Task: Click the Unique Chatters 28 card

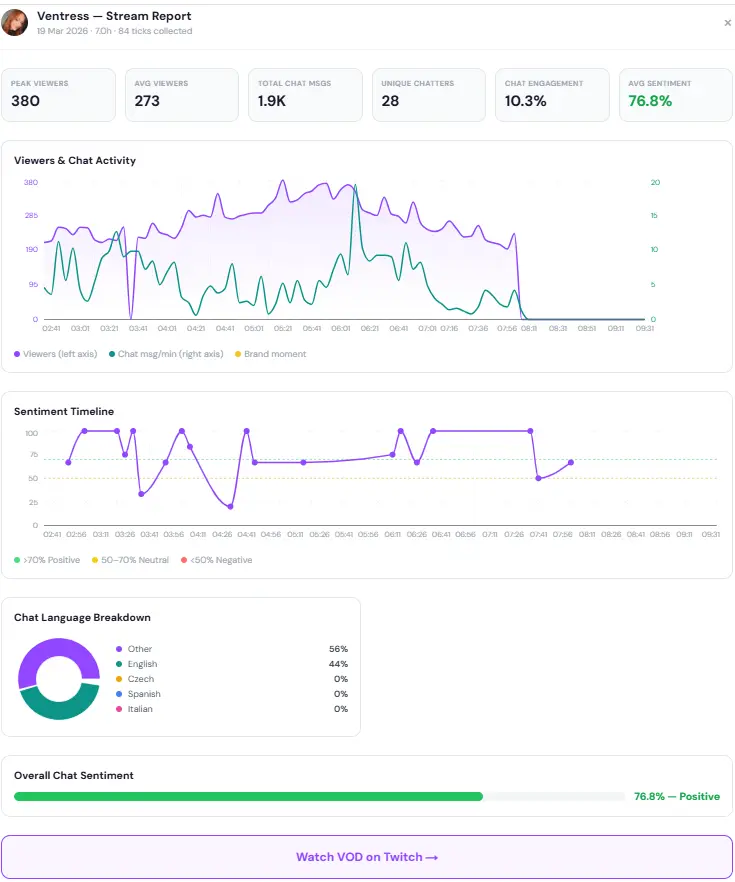Action: pyautogui.click(x=429, y=94)
